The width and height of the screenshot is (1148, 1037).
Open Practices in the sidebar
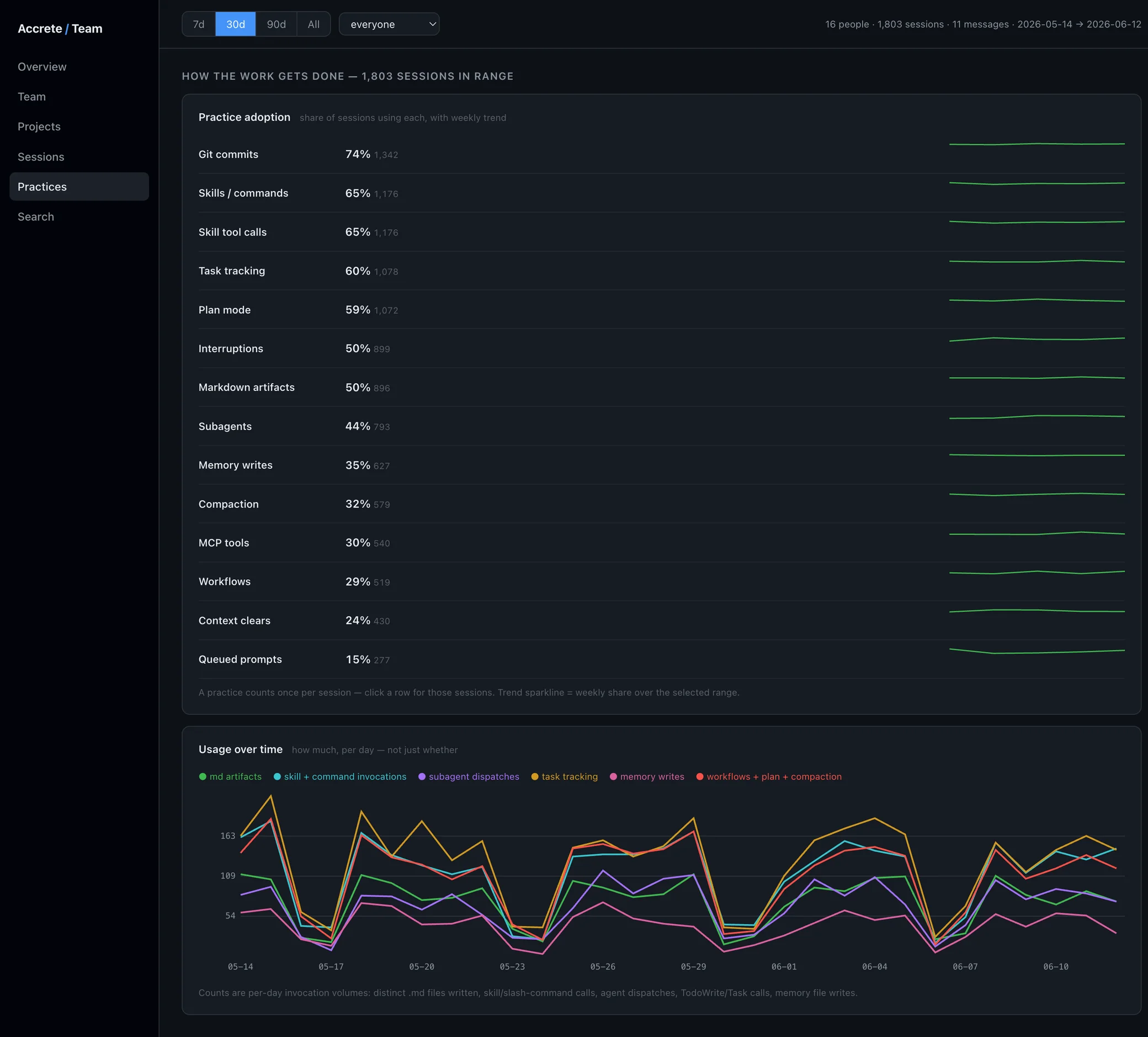(79, 186)
